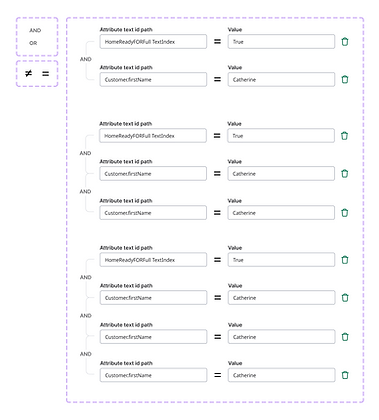This screenshot has width=379, height=420.
Task: Click trash icon on the bottom row
Action: 345,375
